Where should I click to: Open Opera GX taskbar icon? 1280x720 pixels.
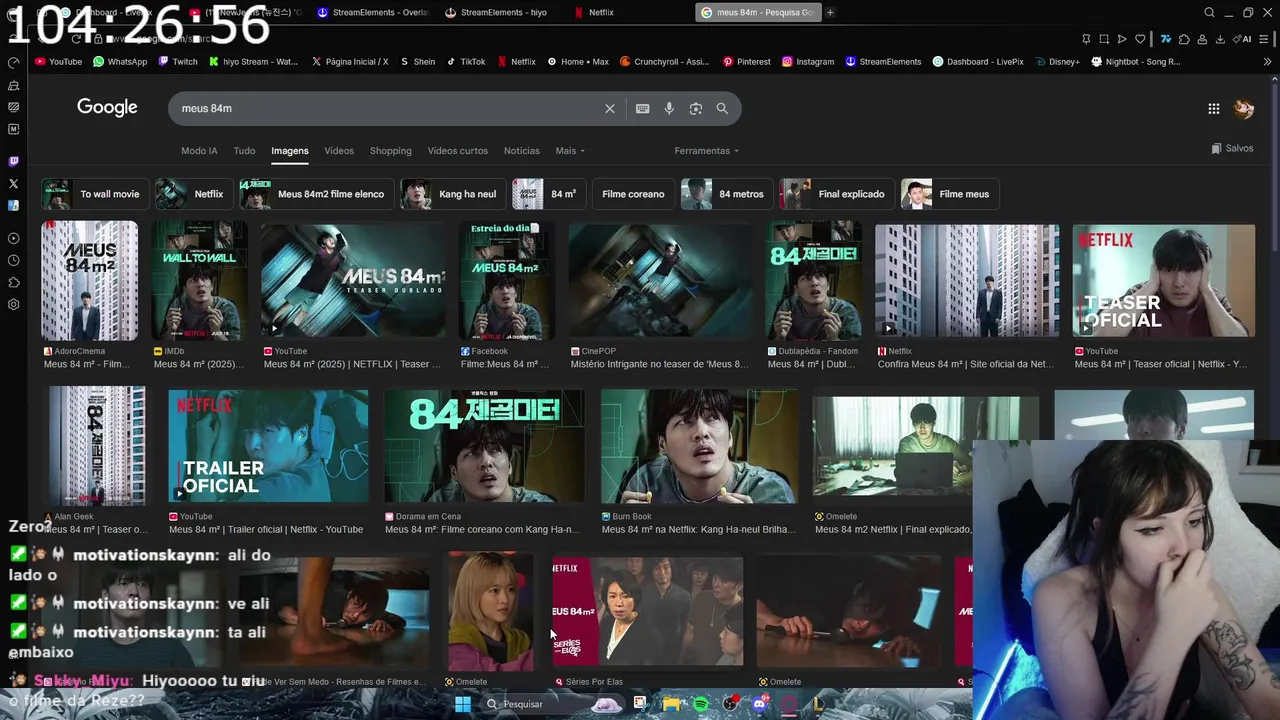[789, 704]
